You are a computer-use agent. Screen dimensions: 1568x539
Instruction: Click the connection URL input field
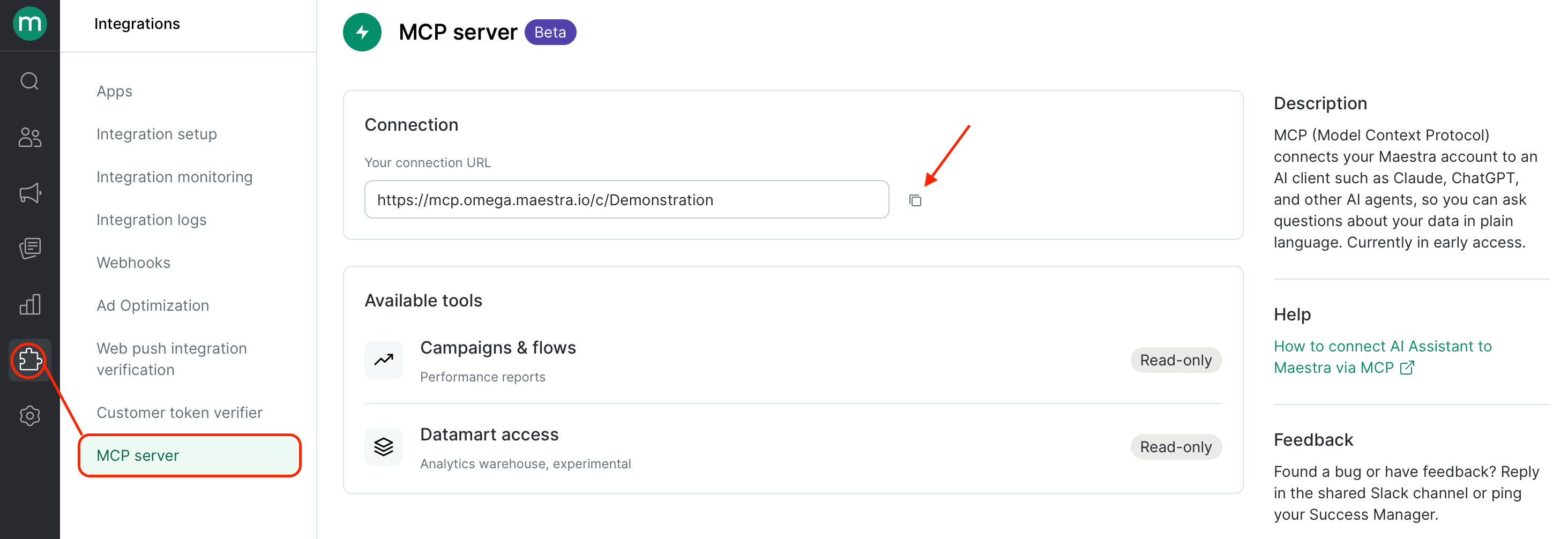click(x=626, y=199)
